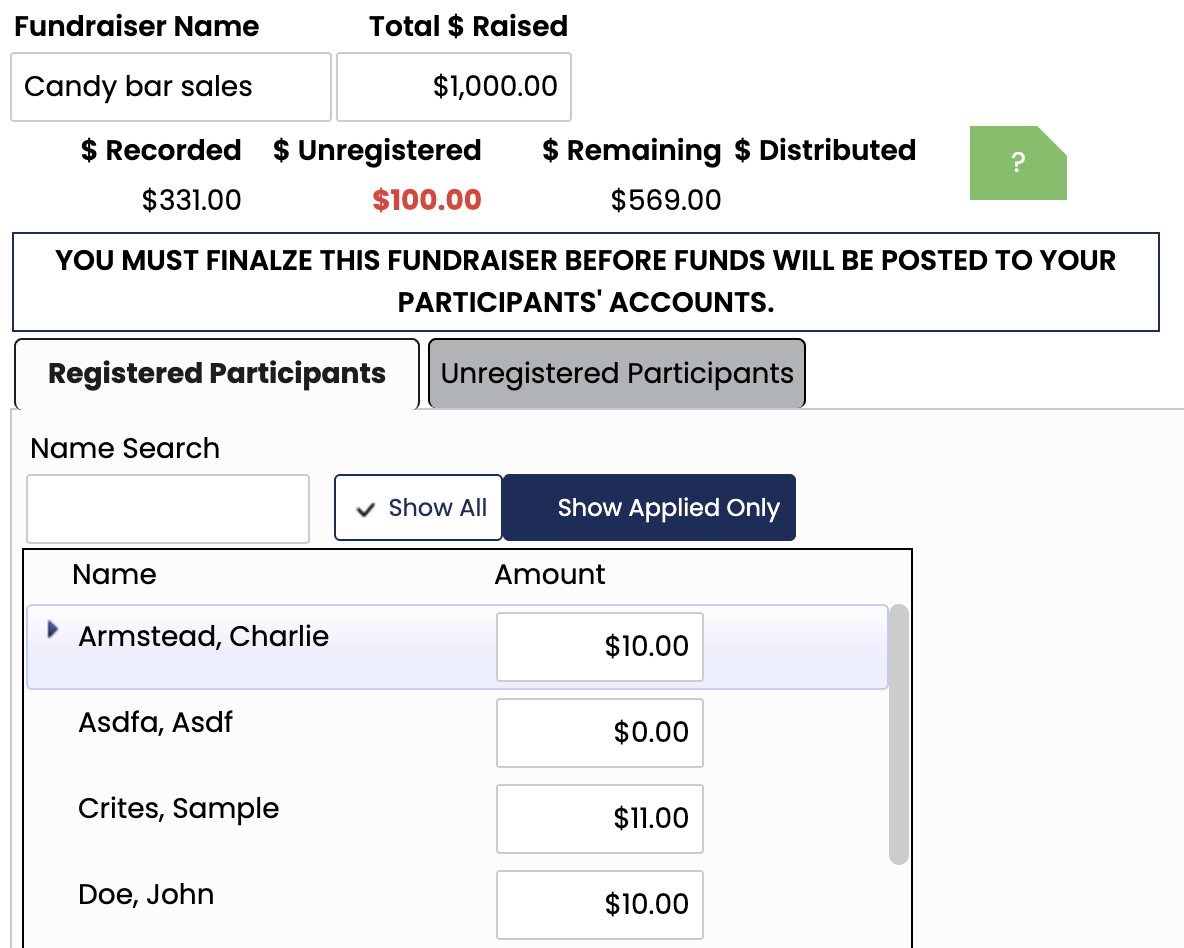Switch to the Unregistered Participants tab
1184x948 pixels.
coord(616,373)
